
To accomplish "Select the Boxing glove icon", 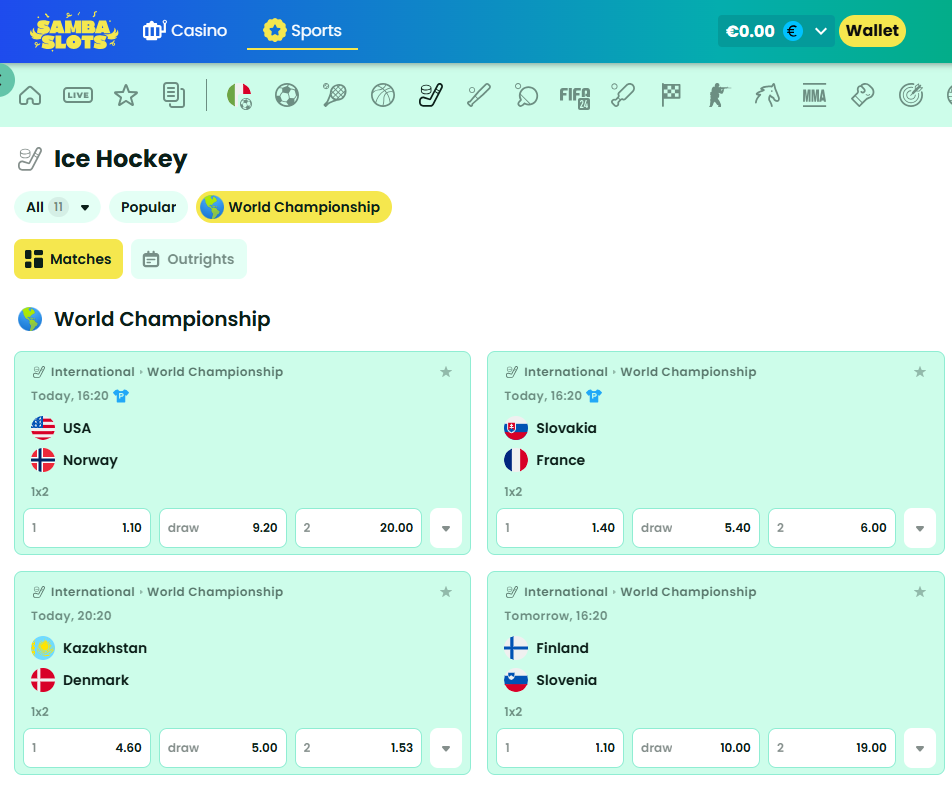I will tap(862, 95).
